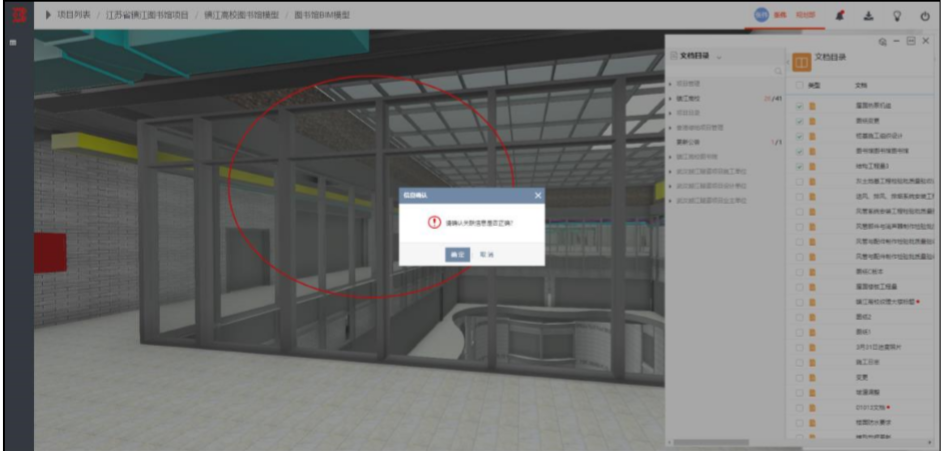Click the orange 文档目录 panel icon
The height and width of the screenshot is (451, 941).
coord(801,62)
